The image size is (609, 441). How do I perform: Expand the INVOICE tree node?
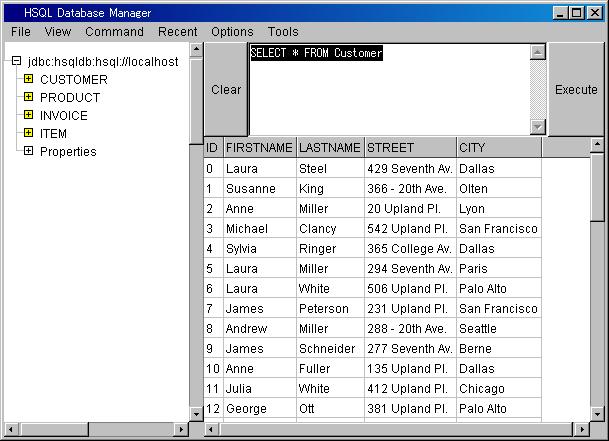[x=28, y=116]
